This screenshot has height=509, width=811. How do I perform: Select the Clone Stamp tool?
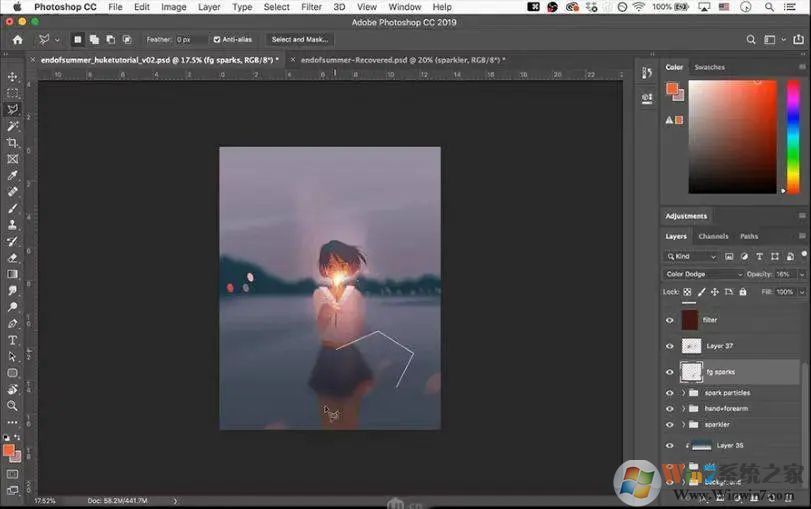tap(12, 224)
